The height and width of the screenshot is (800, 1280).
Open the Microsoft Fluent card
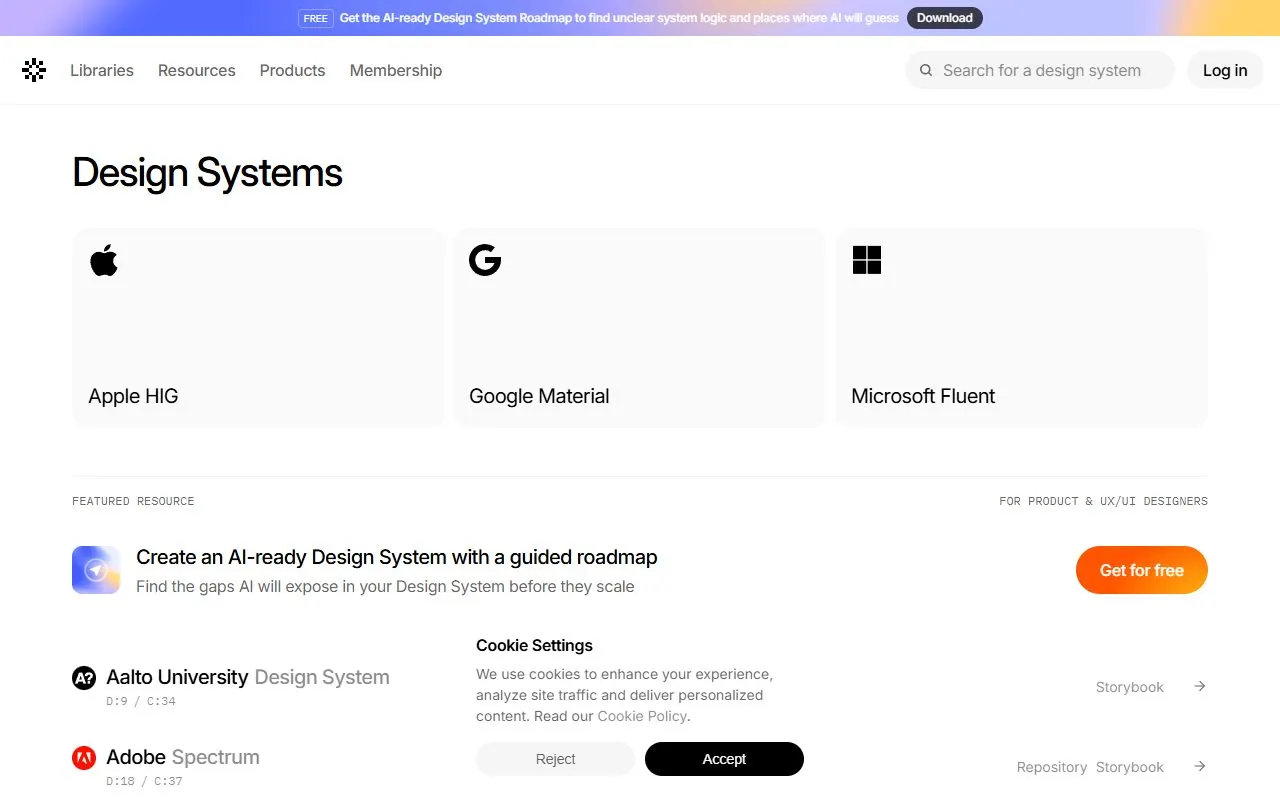(1022, 328)
